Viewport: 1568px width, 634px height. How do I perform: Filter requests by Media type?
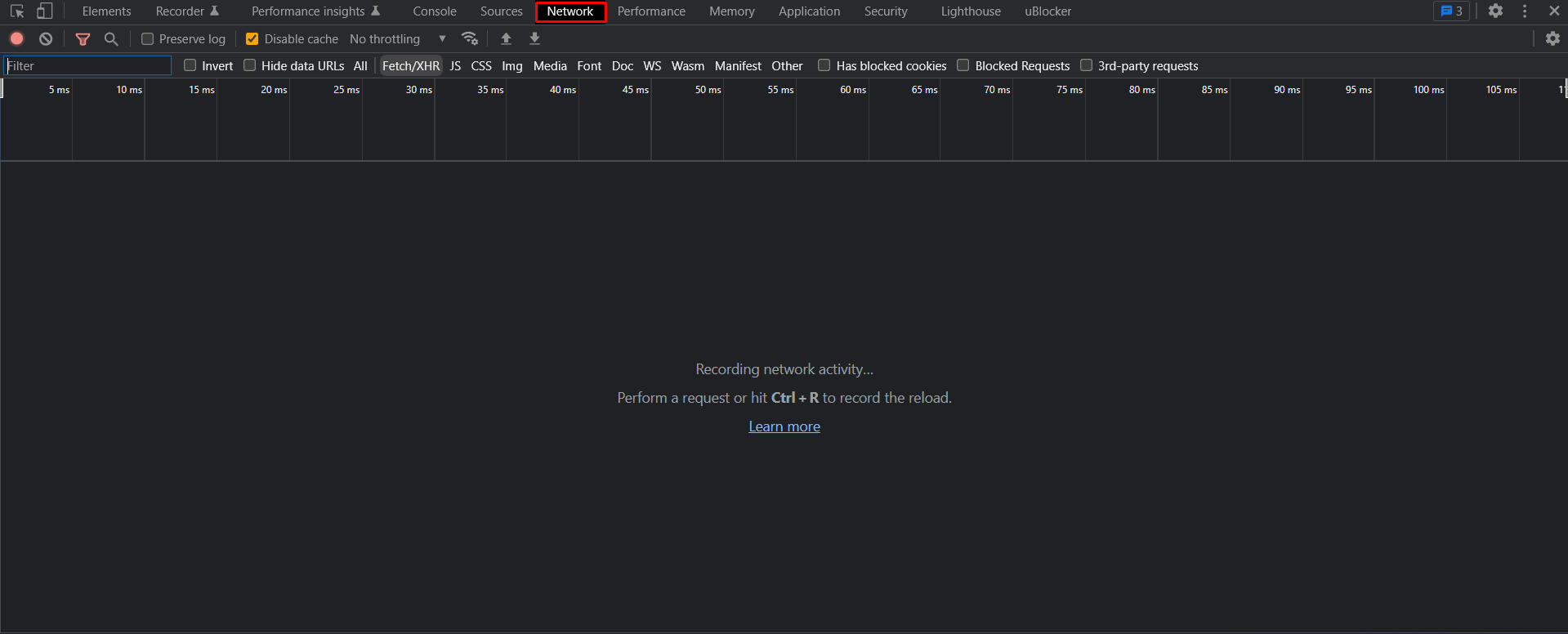coord(550,65)
